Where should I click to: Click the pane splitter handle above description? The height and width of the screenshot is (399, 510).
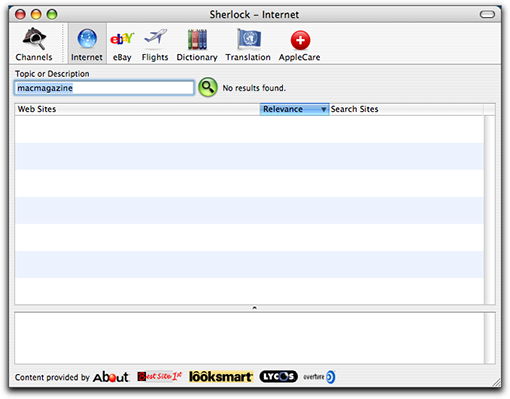coord(255,308)
